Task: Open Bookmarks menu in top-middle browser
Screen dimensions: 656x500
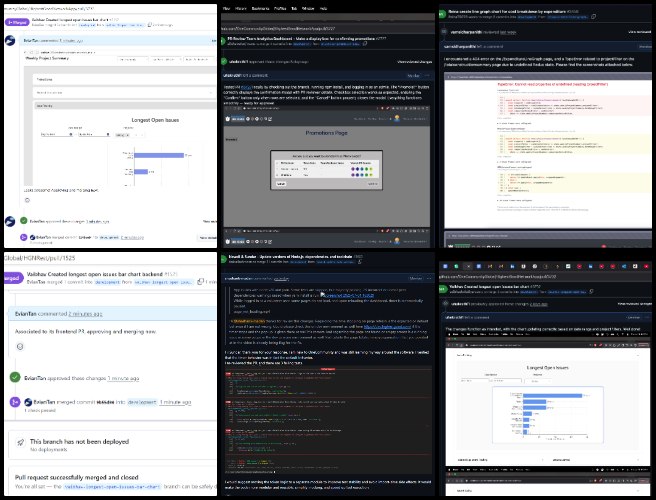Action: [260, 8]
